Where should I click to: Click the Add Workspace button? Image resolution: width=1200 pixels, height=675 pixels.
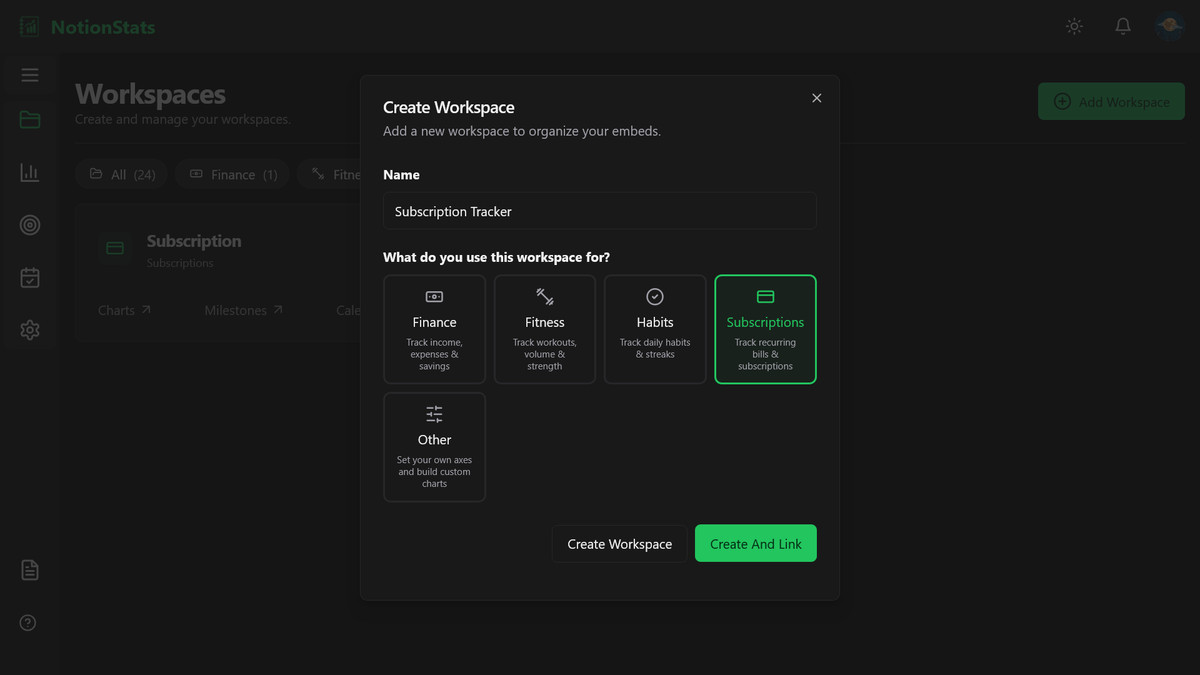click(x=1111, y=102)
